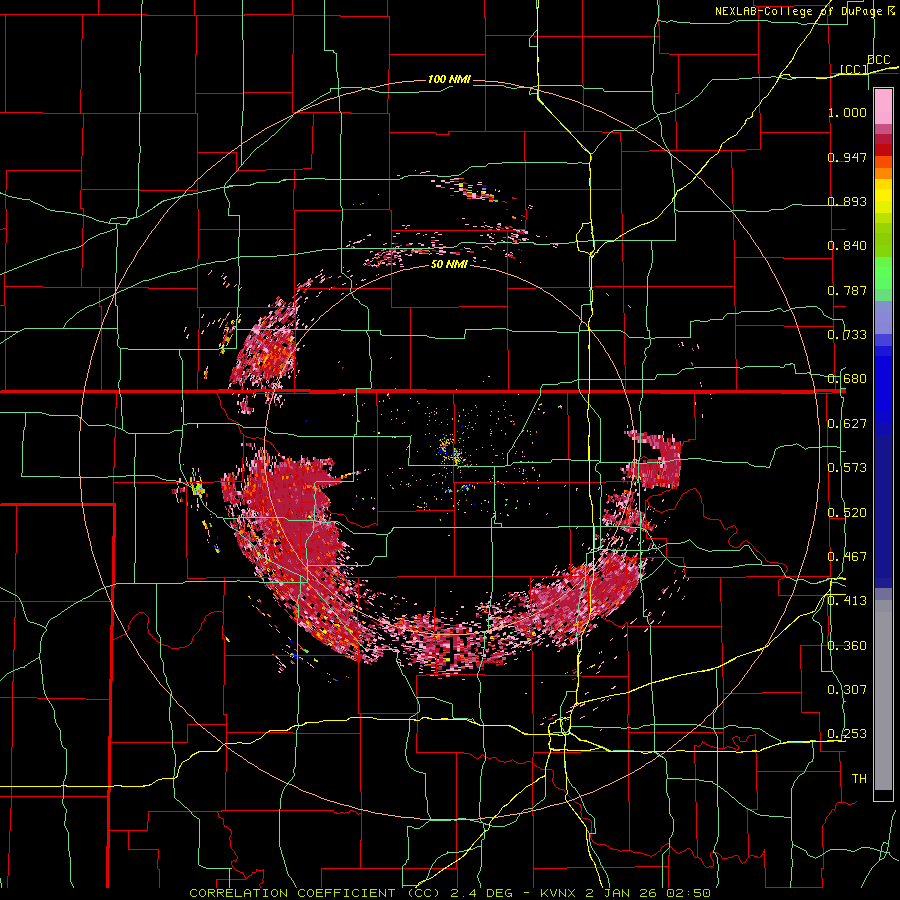This screenshot has width=900, height=900.
Task: Select the DCC label above the color scale
Action: tap(878, 60)
